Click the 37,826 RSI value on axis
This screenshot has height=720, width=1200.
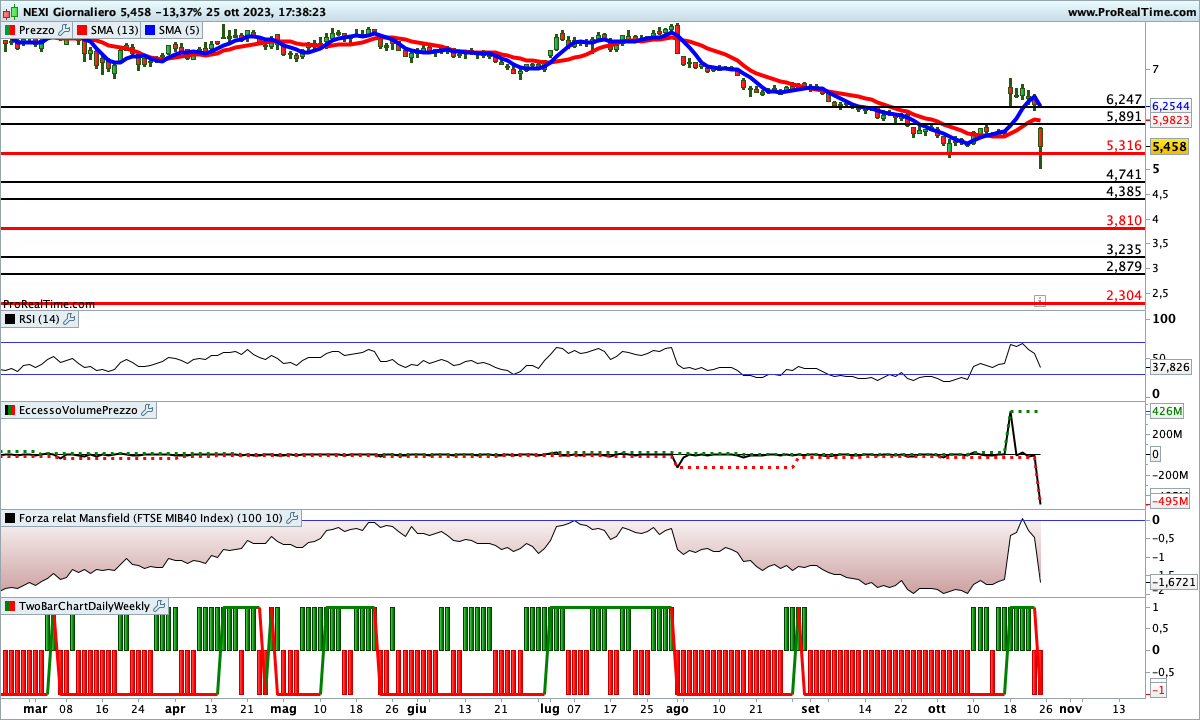pos(1171,367)
